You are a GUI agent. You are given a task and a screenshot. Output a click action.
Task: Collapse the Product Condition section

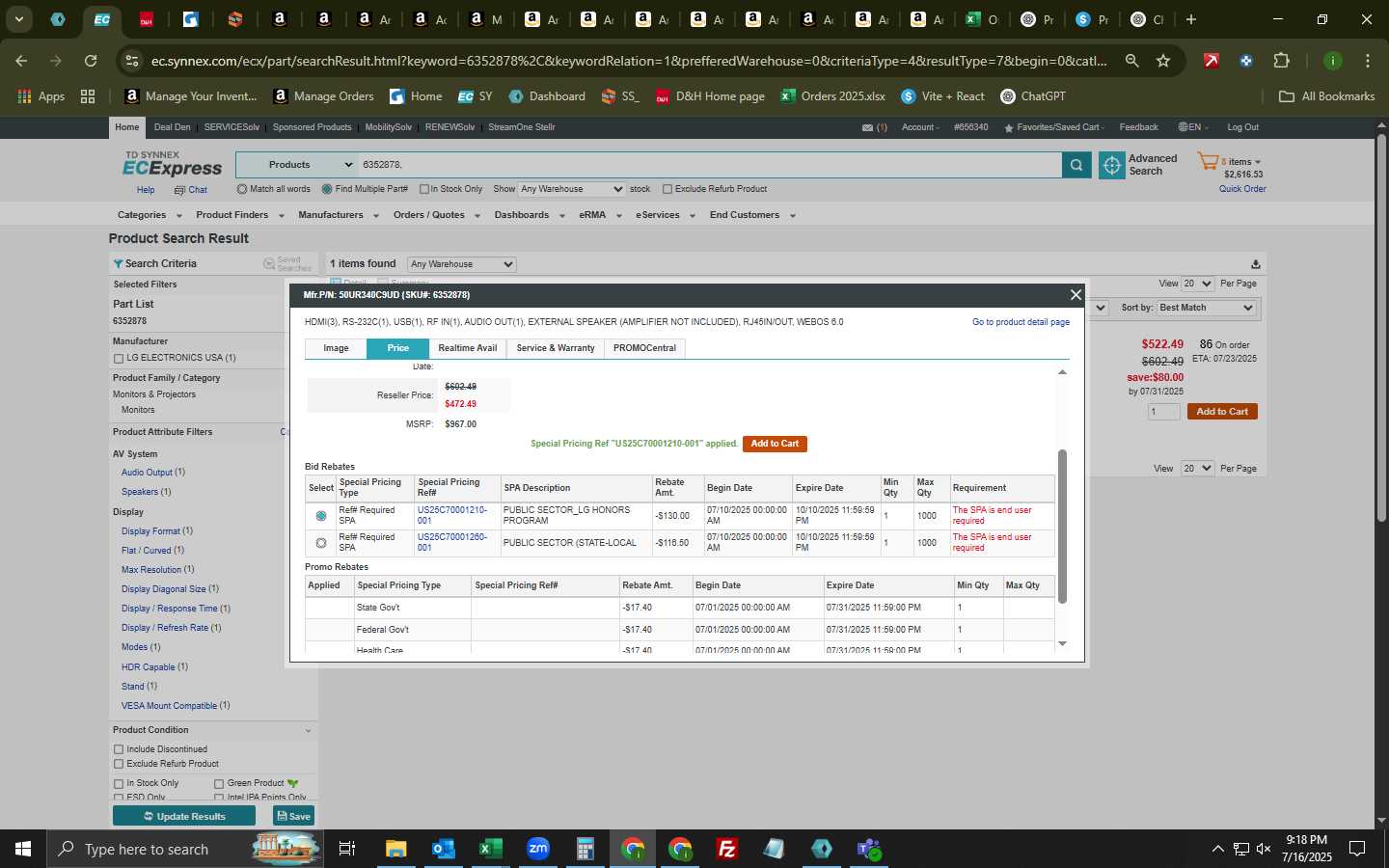coord(308,731)
